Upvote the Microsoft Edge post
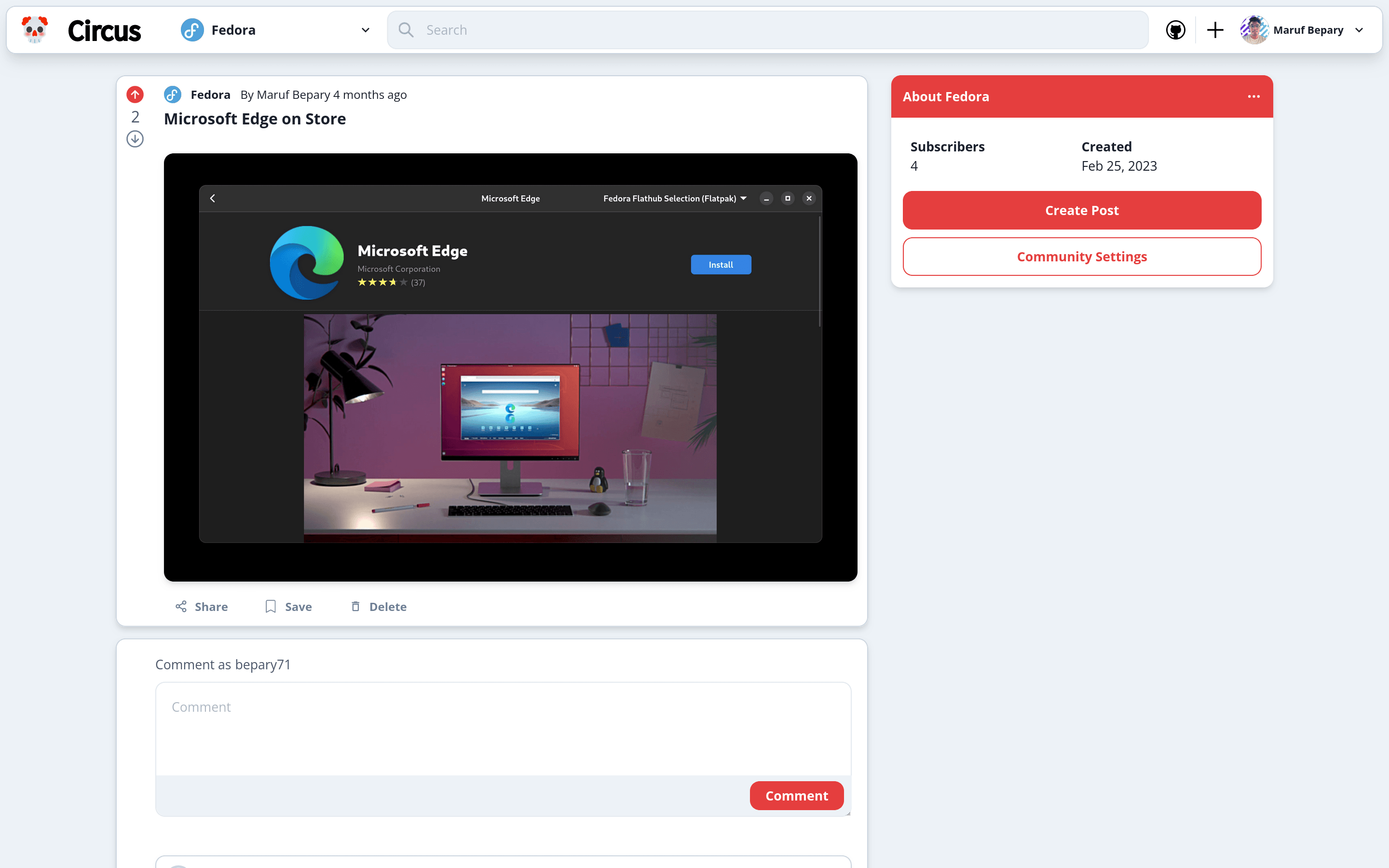This screenshot has height=868, width=1389. (135, 95)
